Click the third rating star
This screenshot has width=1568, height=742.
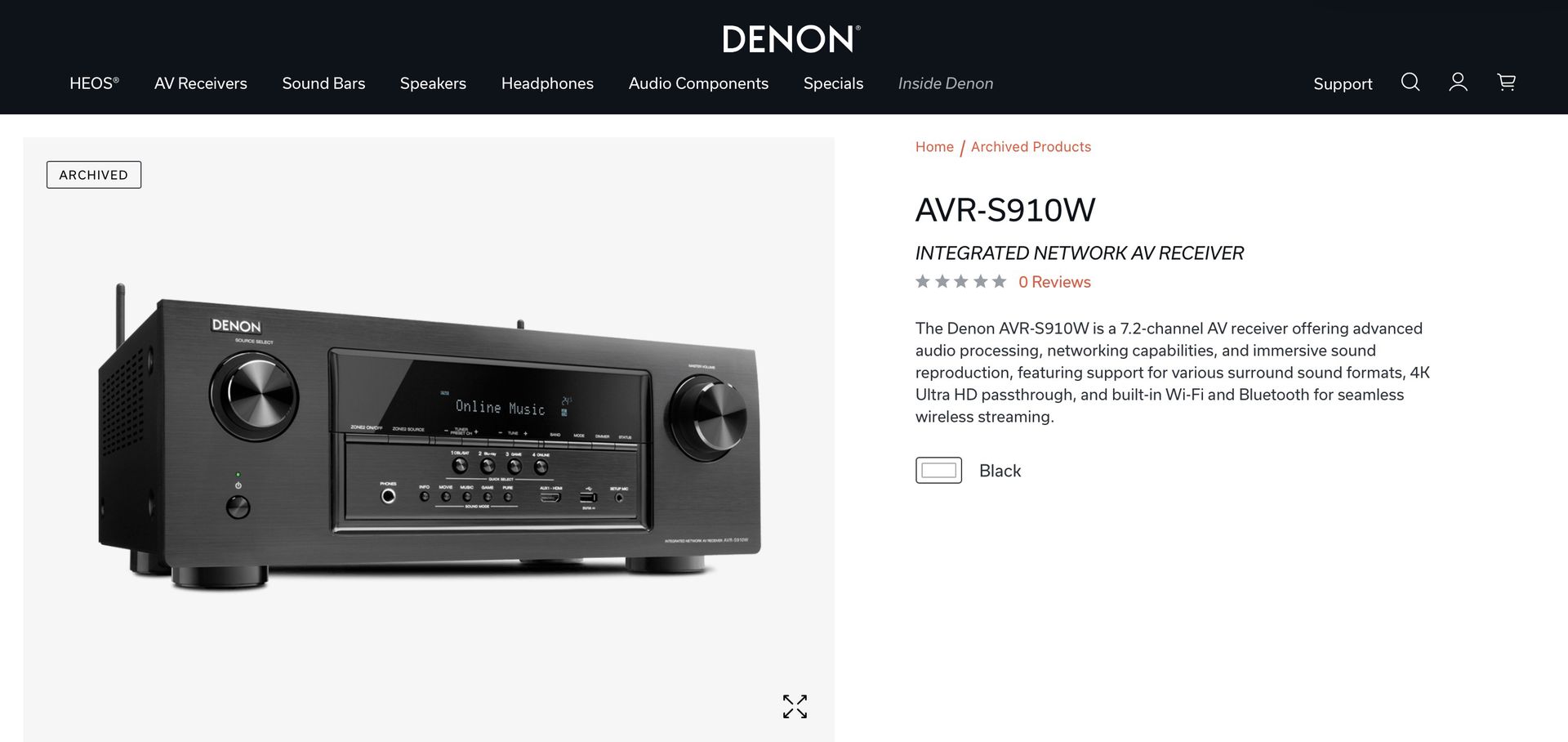pyautogui.click(x=961, y=282)
